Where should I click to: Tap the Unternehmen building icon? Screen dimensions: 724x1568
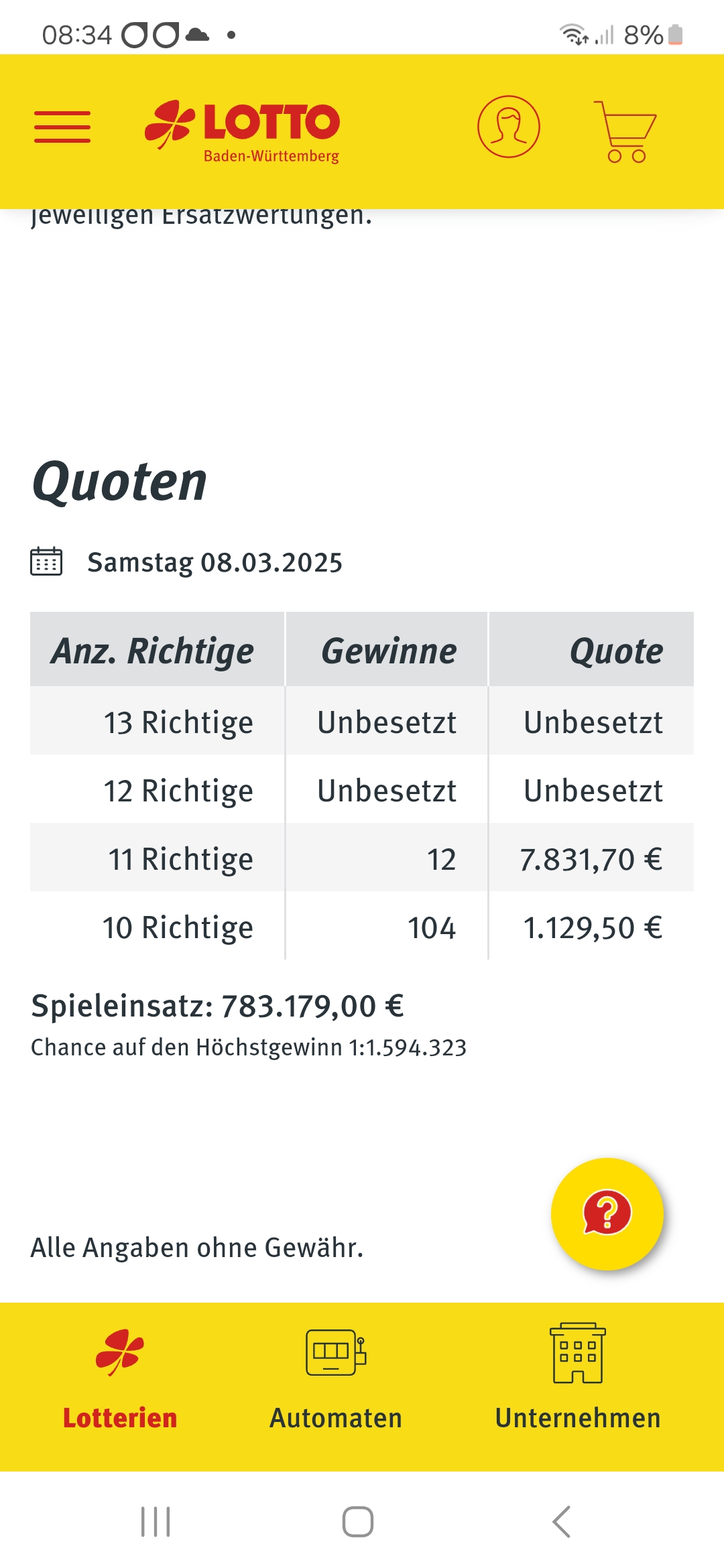578,1353
